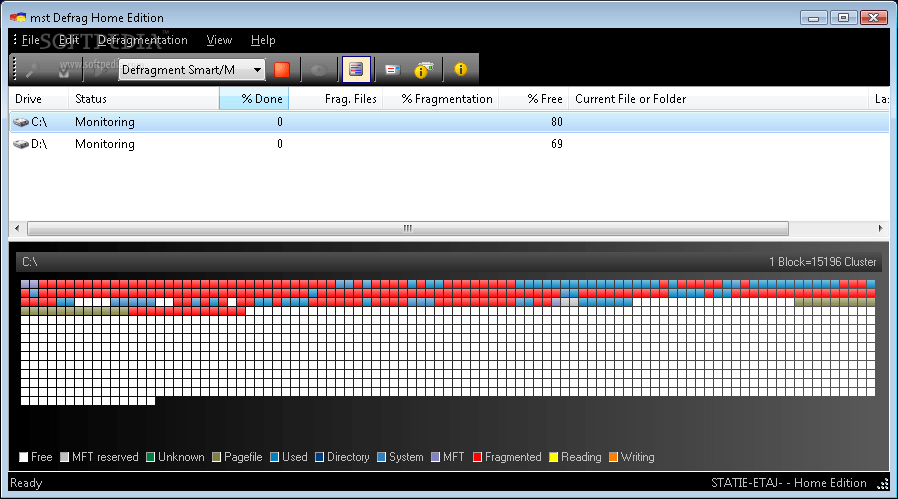
Task: Select the C:\ drive row
Action: pos(449,121)
